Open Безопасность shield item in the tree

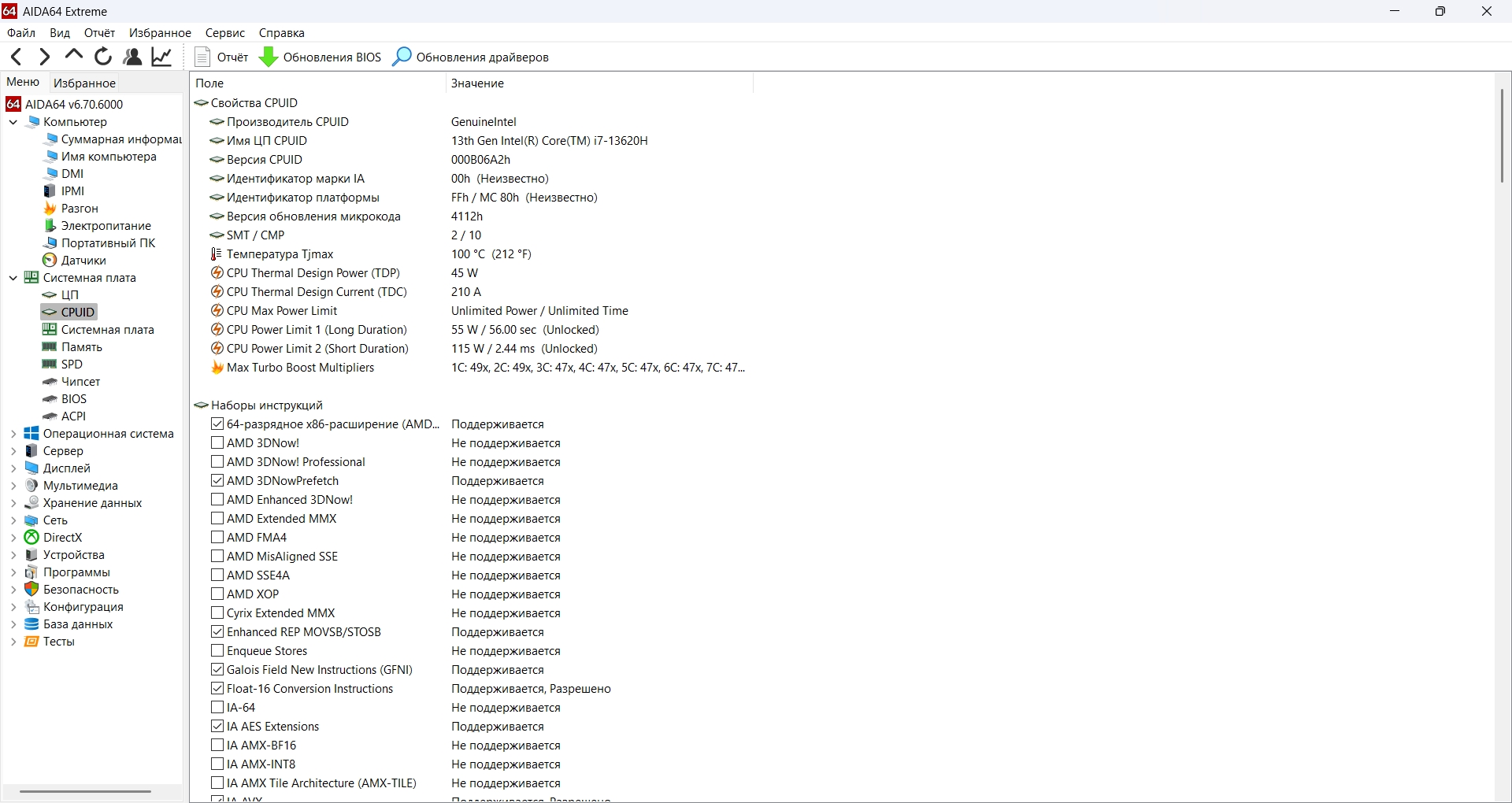tap(72, 590)
